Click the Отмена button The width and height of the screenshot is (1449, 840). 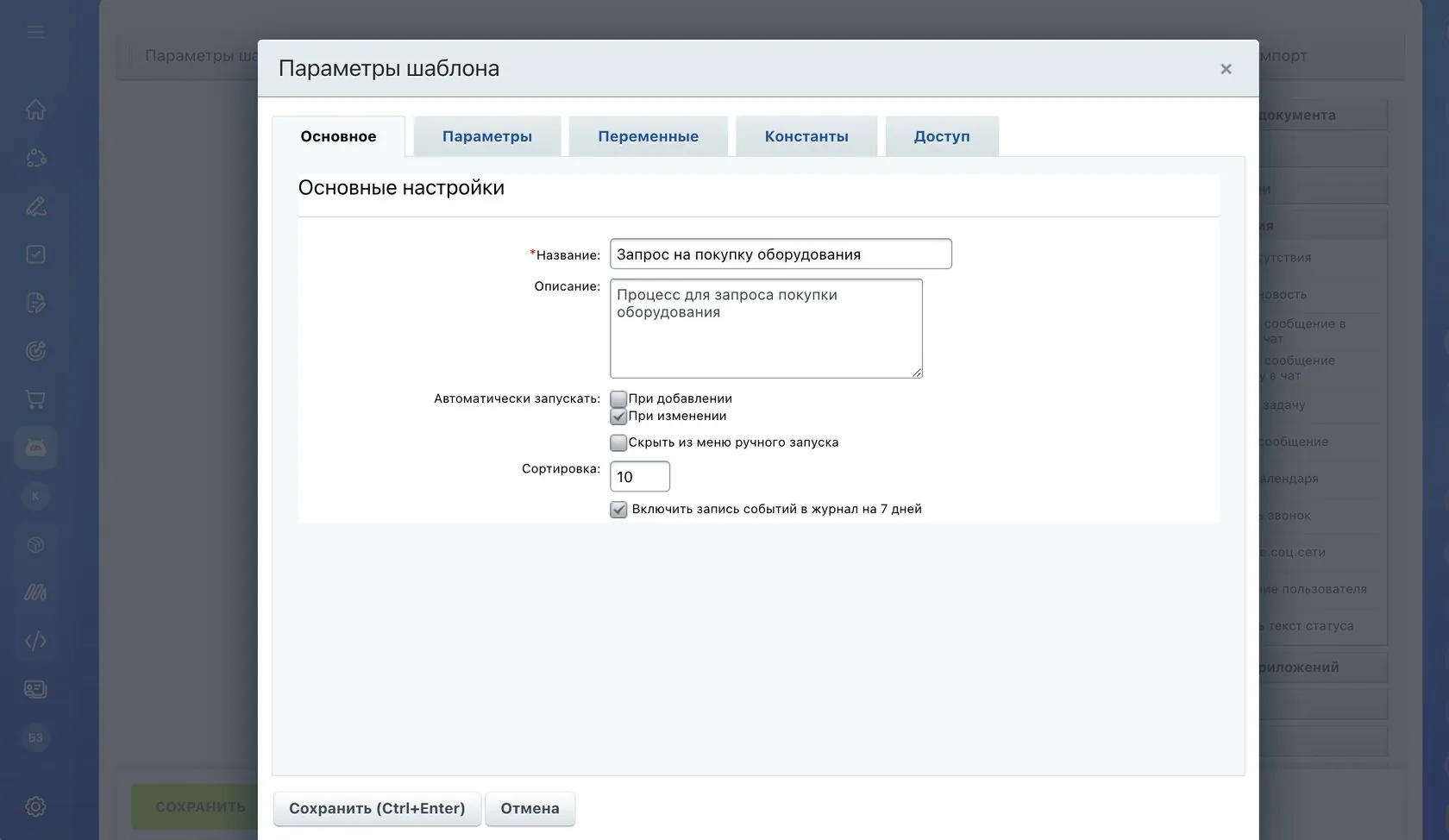(530, 808)
